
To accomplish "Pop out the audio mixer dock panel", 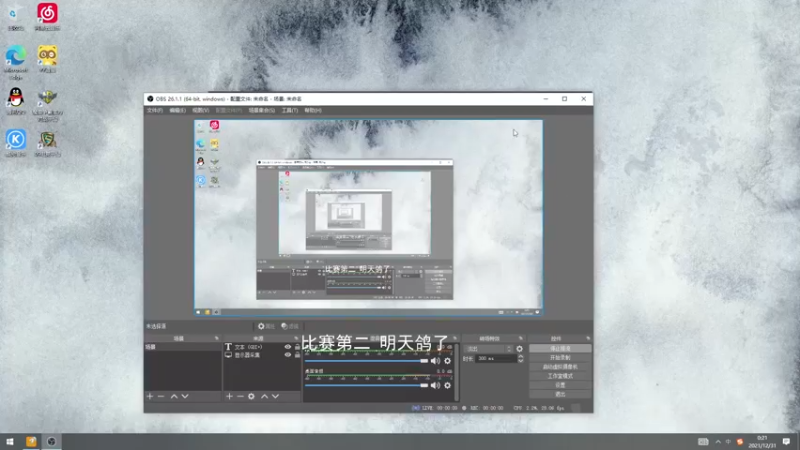I will (x=455, y=338).
